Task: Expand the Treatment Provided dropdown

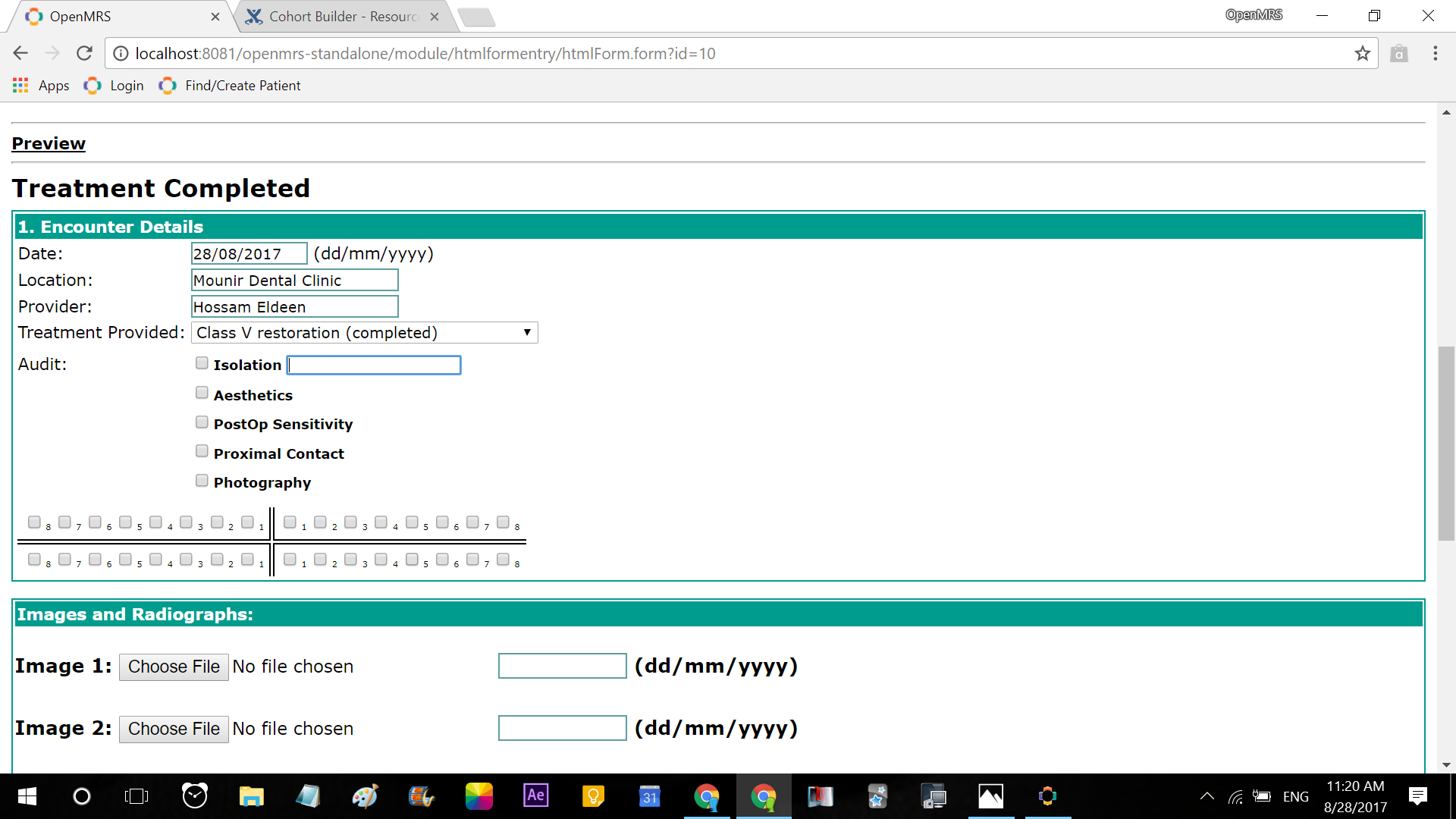Action: (527, 332)
